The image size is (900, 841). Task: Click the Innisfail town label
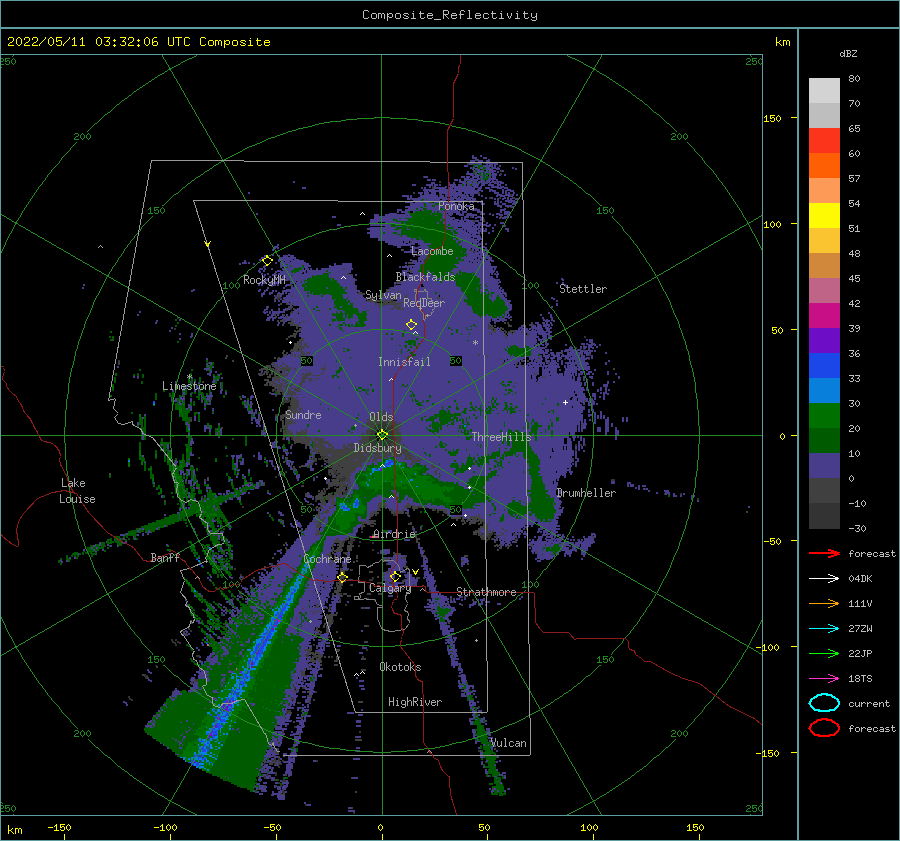click(x=404, y=362)
